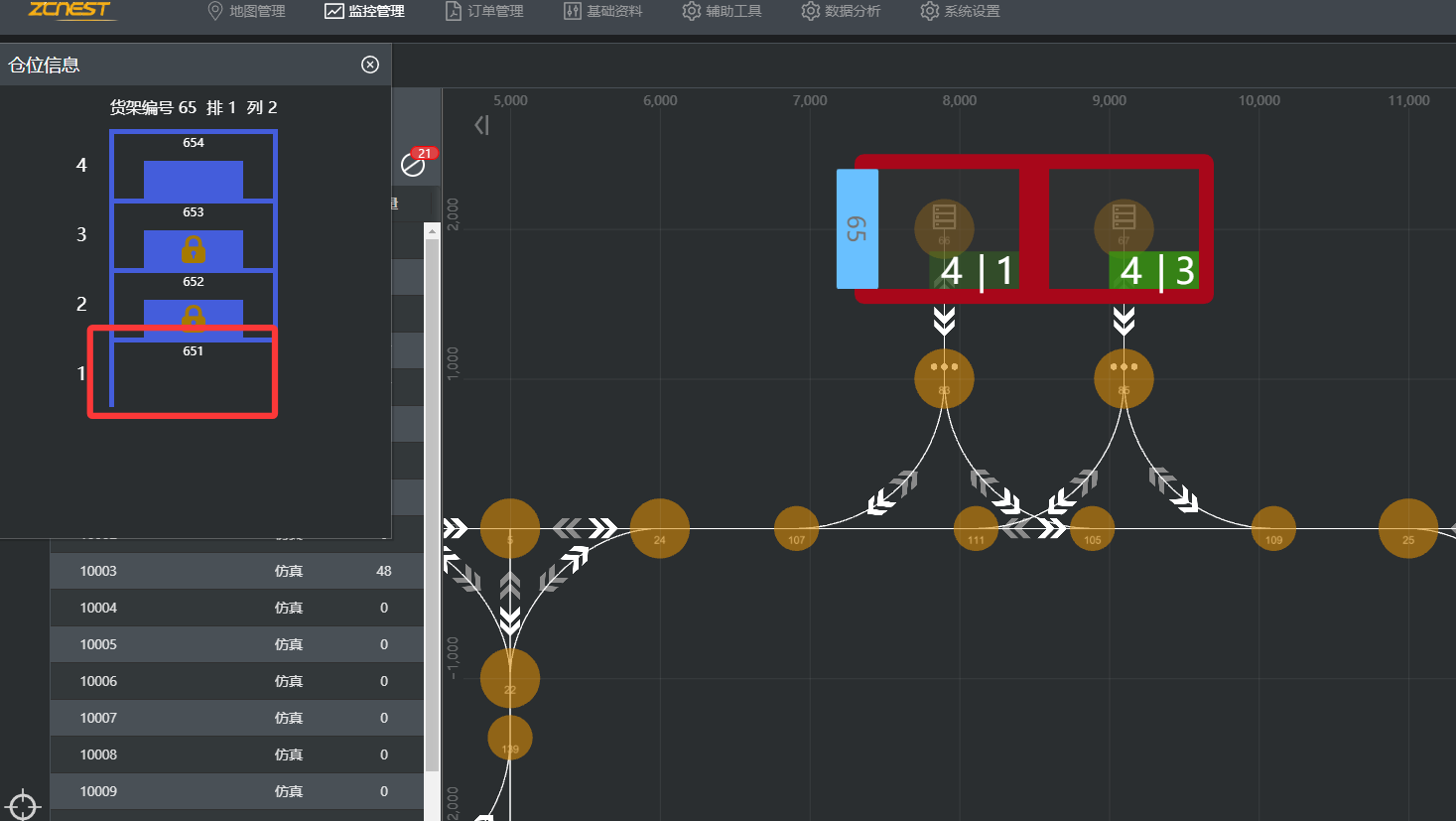
Task: Select map node 24
Action: 660,528
